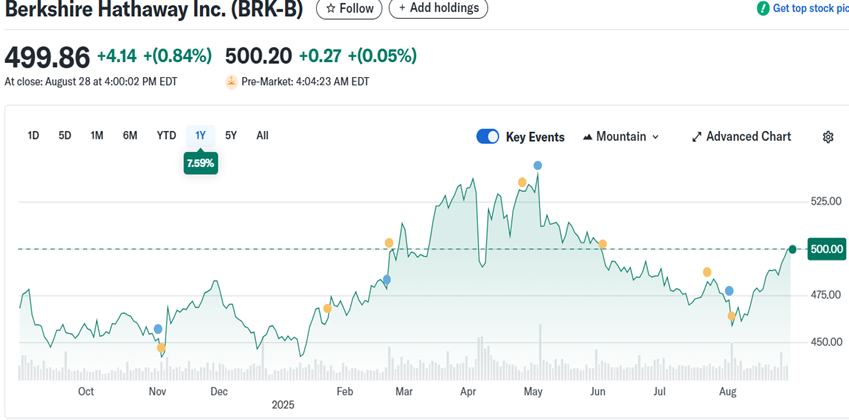Click the 499.86 closing price
Screen dimensions: 849x420
[47, 57]
